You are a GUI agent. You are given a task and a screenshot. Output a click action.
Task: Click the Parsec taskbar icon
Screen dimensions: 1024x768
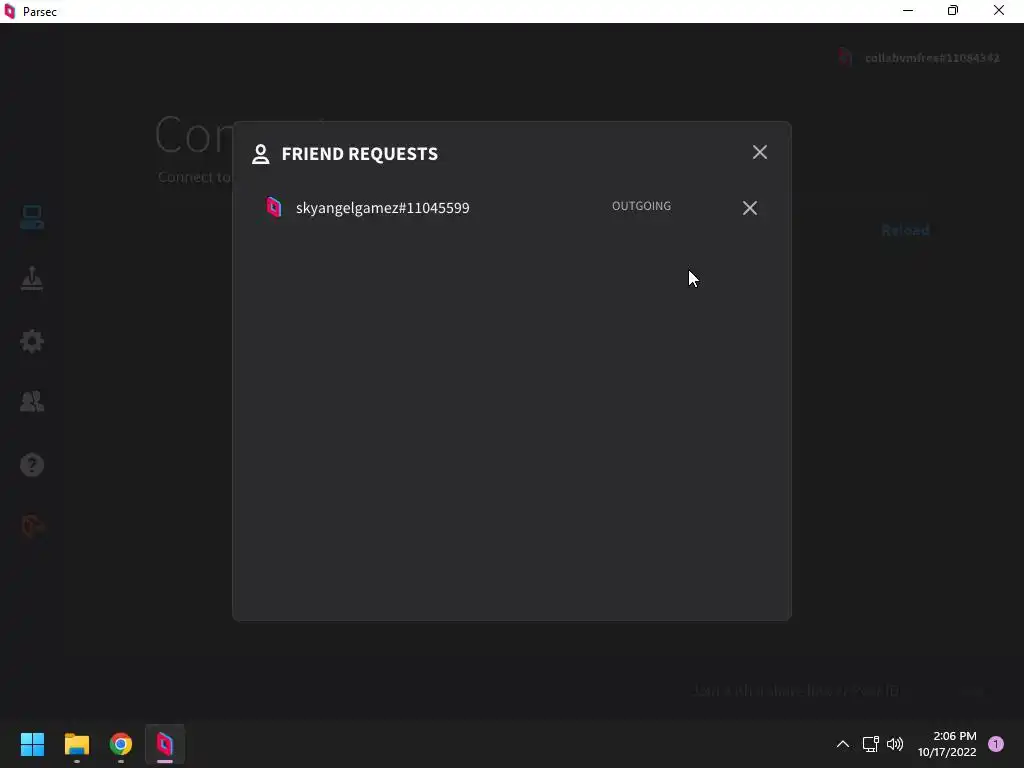pyautogui.click(x=165, y=744)
